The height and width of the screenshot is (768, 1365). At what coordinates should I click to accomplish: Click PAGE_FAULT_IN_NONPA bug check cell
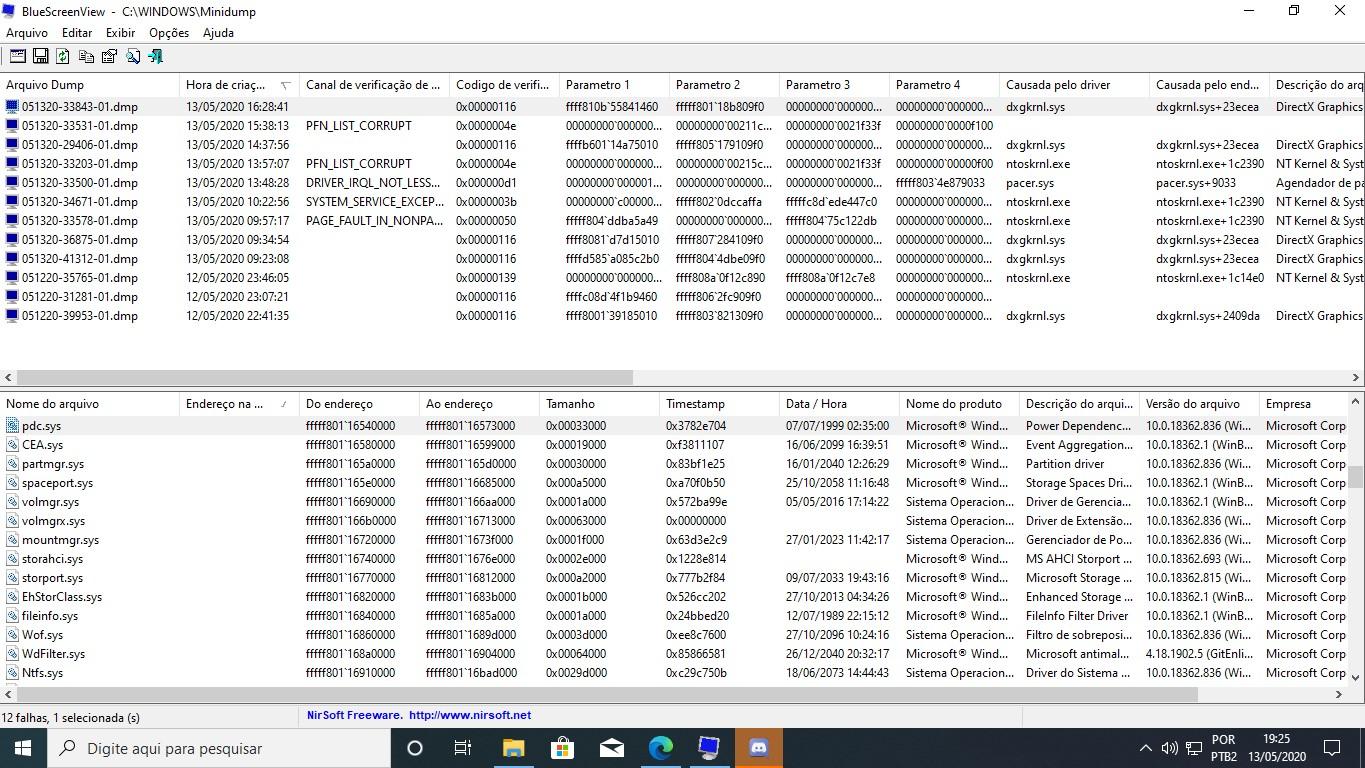coord(374,221)
